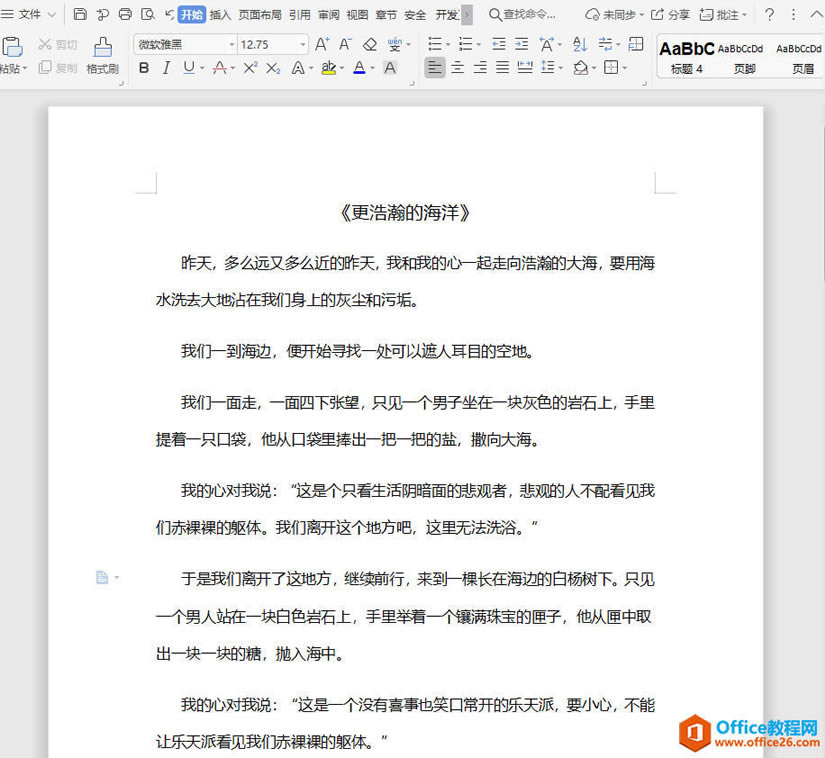
Task: Click the Save icon in quick access toolbar
Action: 80,14
